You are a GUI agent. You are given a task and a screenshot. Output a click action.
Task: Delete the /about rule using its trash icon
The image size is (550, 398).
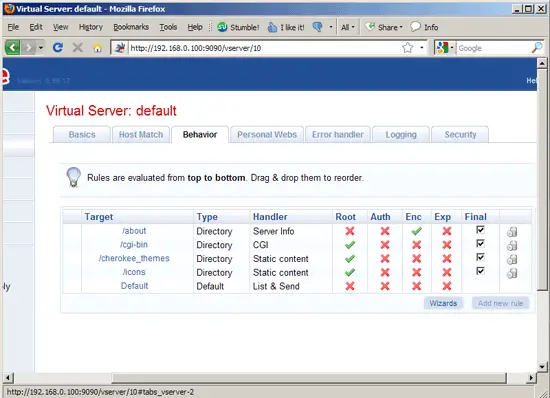pyautogui.click(x=512, y=232)
